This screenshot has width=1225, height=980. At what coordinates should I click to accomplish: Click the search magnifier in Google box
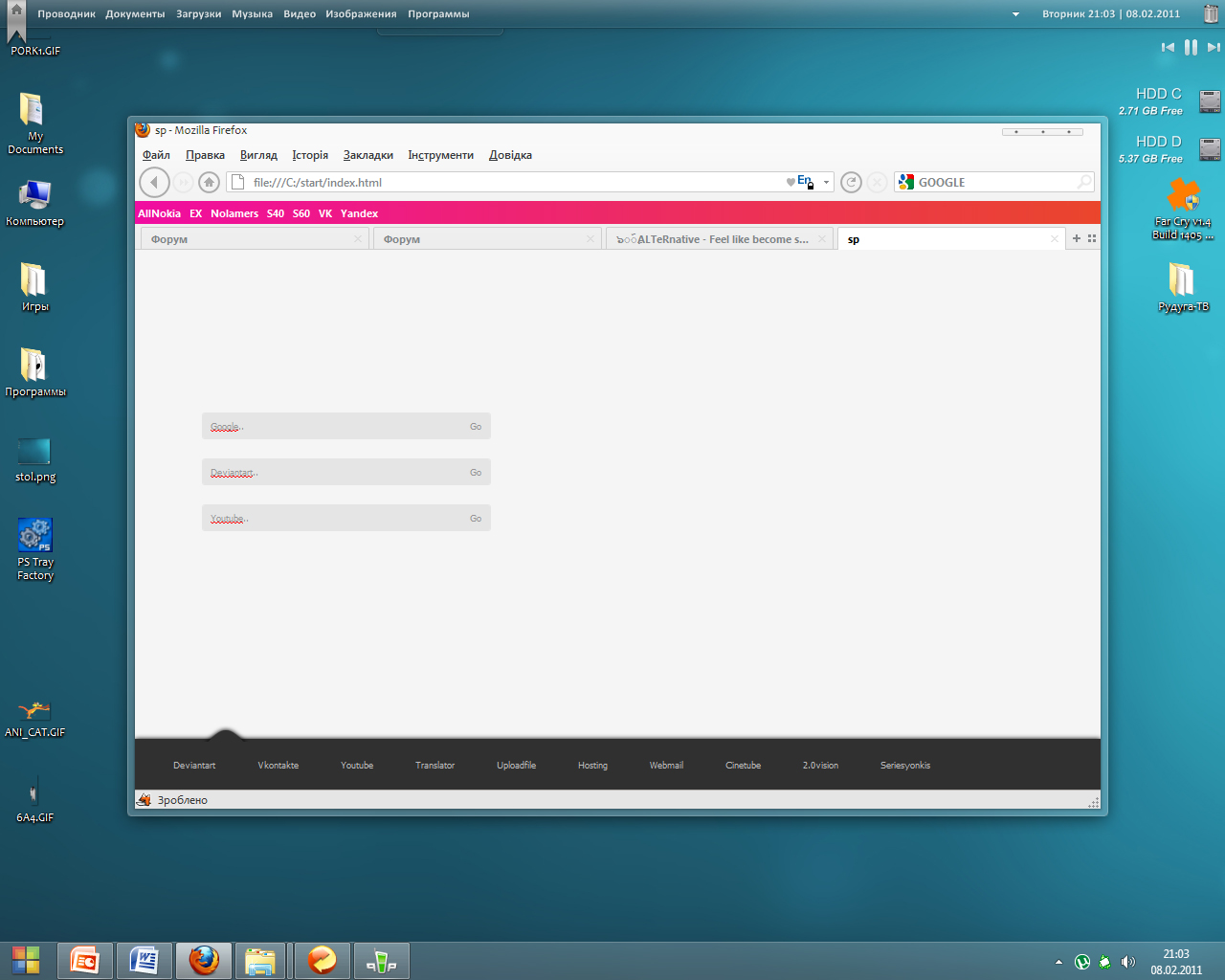pyautogui.click(x=1083, y=182)
